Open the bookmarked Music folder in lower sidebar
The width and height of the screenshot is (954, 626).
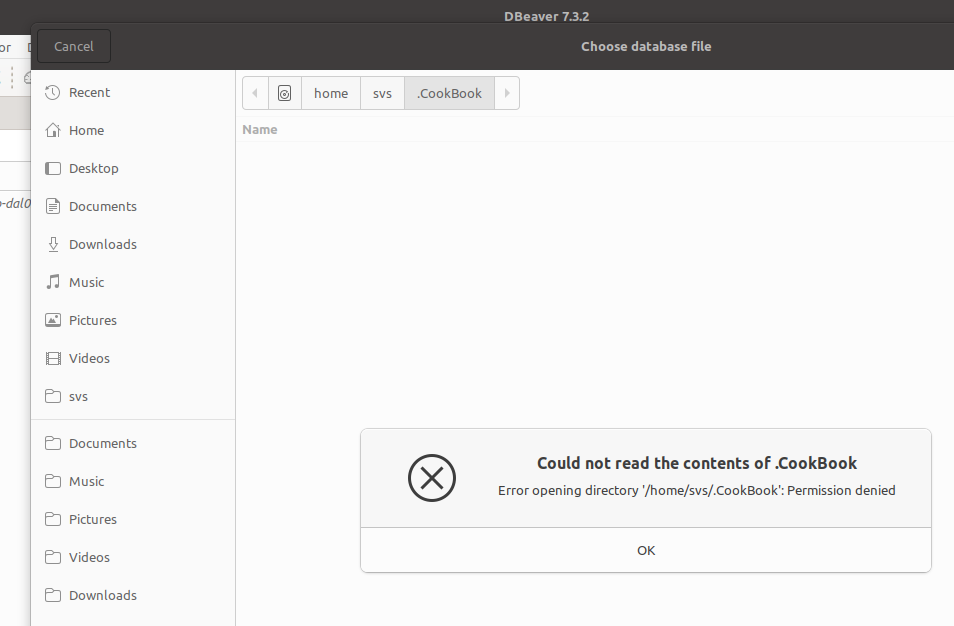(x=133, y=481)
